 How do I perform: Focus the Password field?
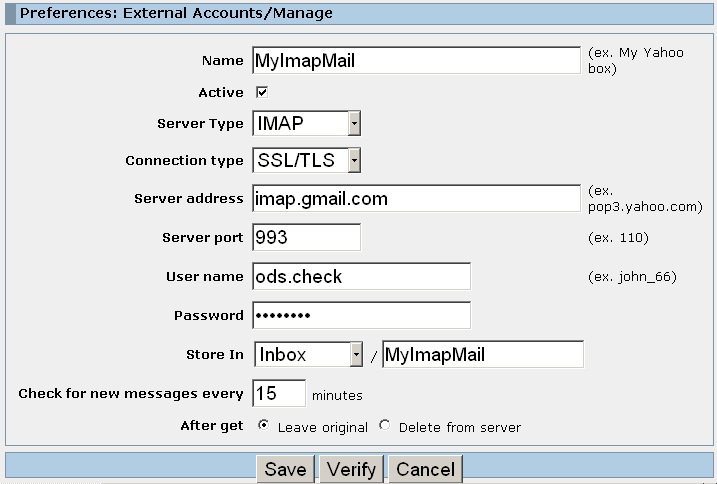[x=361, y=315]
